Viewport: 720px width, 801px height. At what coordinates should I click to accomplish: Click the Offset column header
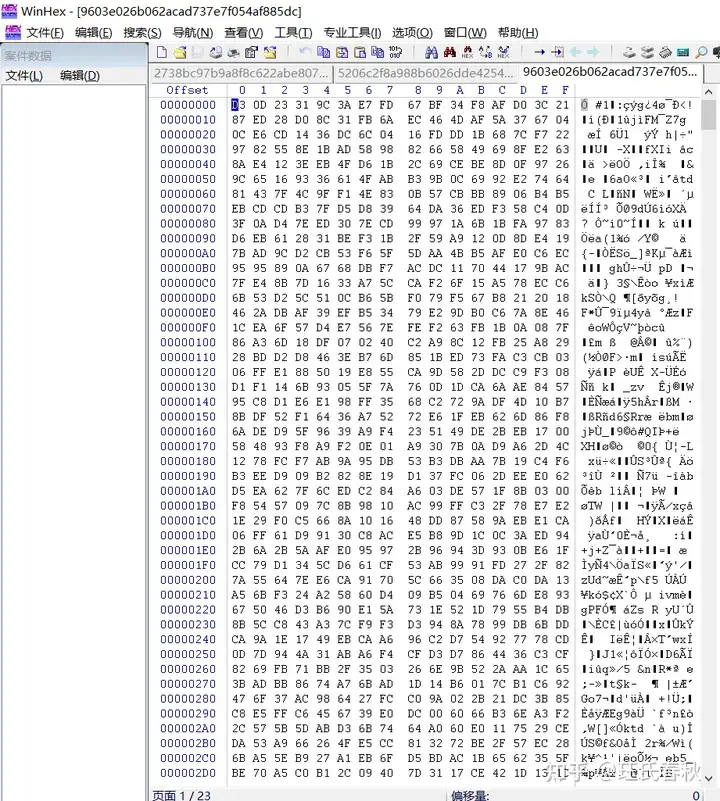point(187,90)
